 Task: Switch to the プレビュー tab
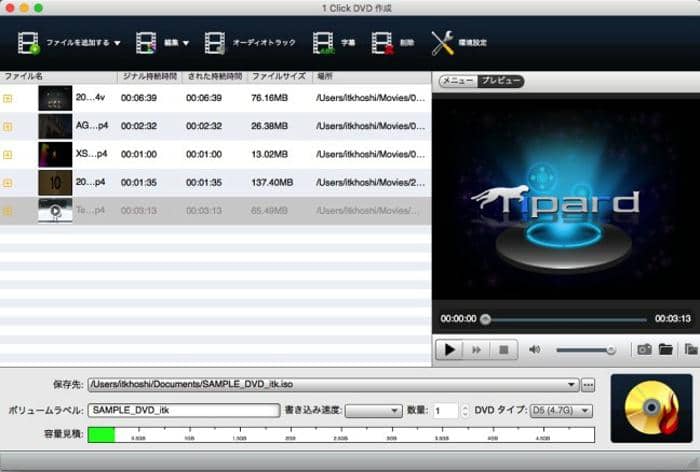click(x=500, y=81)
